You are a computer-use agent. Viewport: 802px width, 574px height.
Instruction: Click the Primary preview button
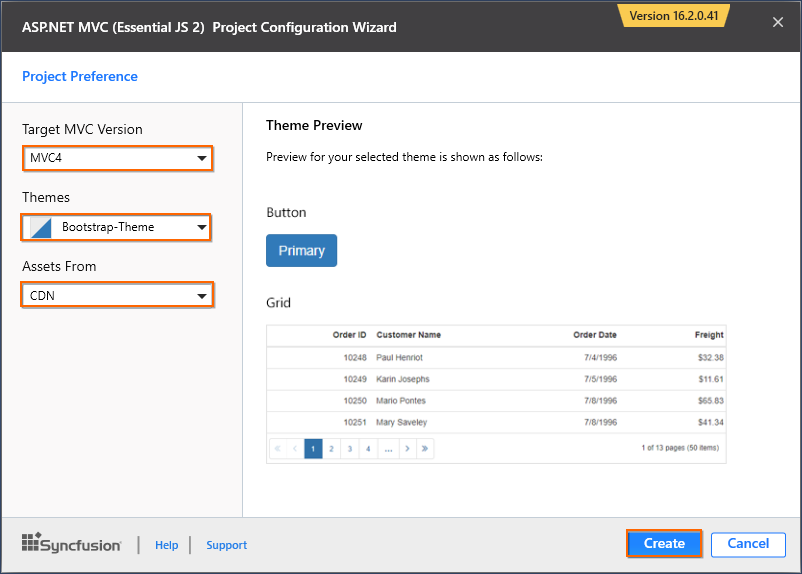pos(301,250)
